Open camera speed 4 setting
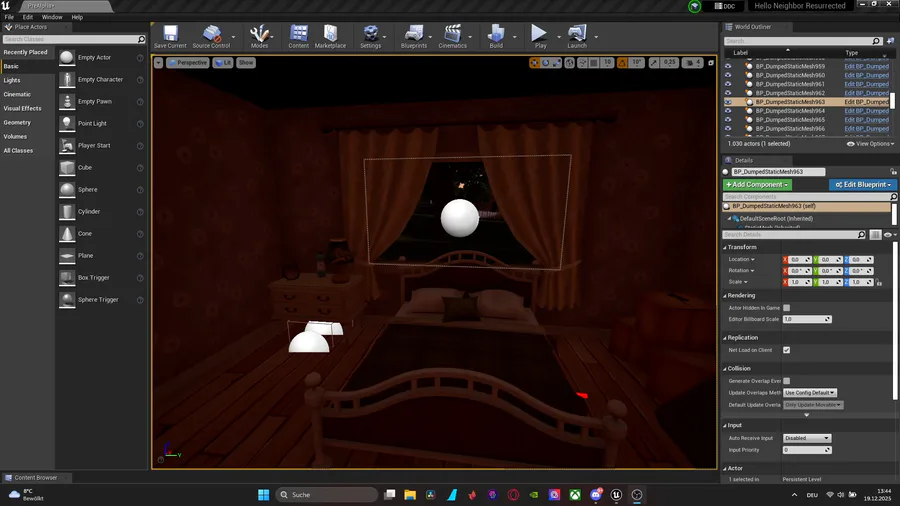This screenshot has height=506, width=900. pos(692,63)
